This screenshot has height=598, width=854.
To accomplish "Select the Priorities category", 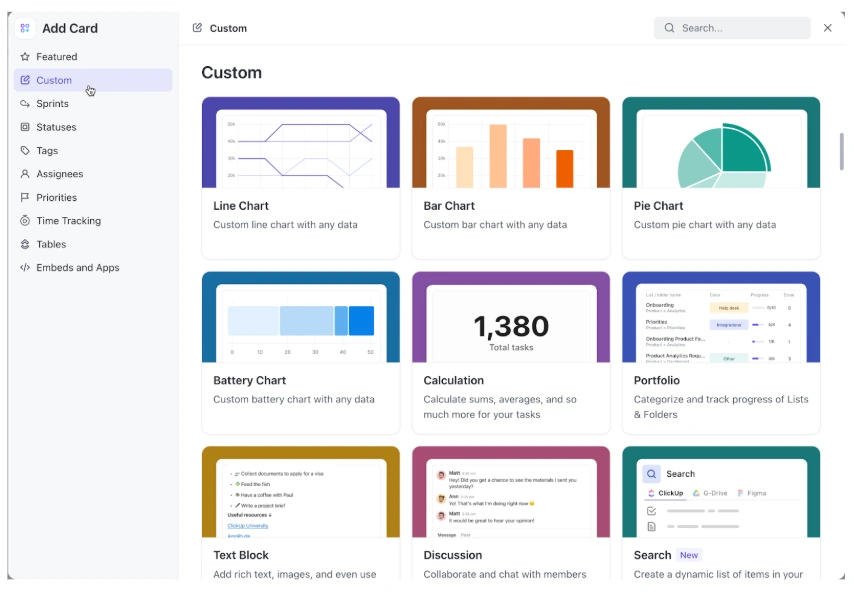I will coord(93,197).
